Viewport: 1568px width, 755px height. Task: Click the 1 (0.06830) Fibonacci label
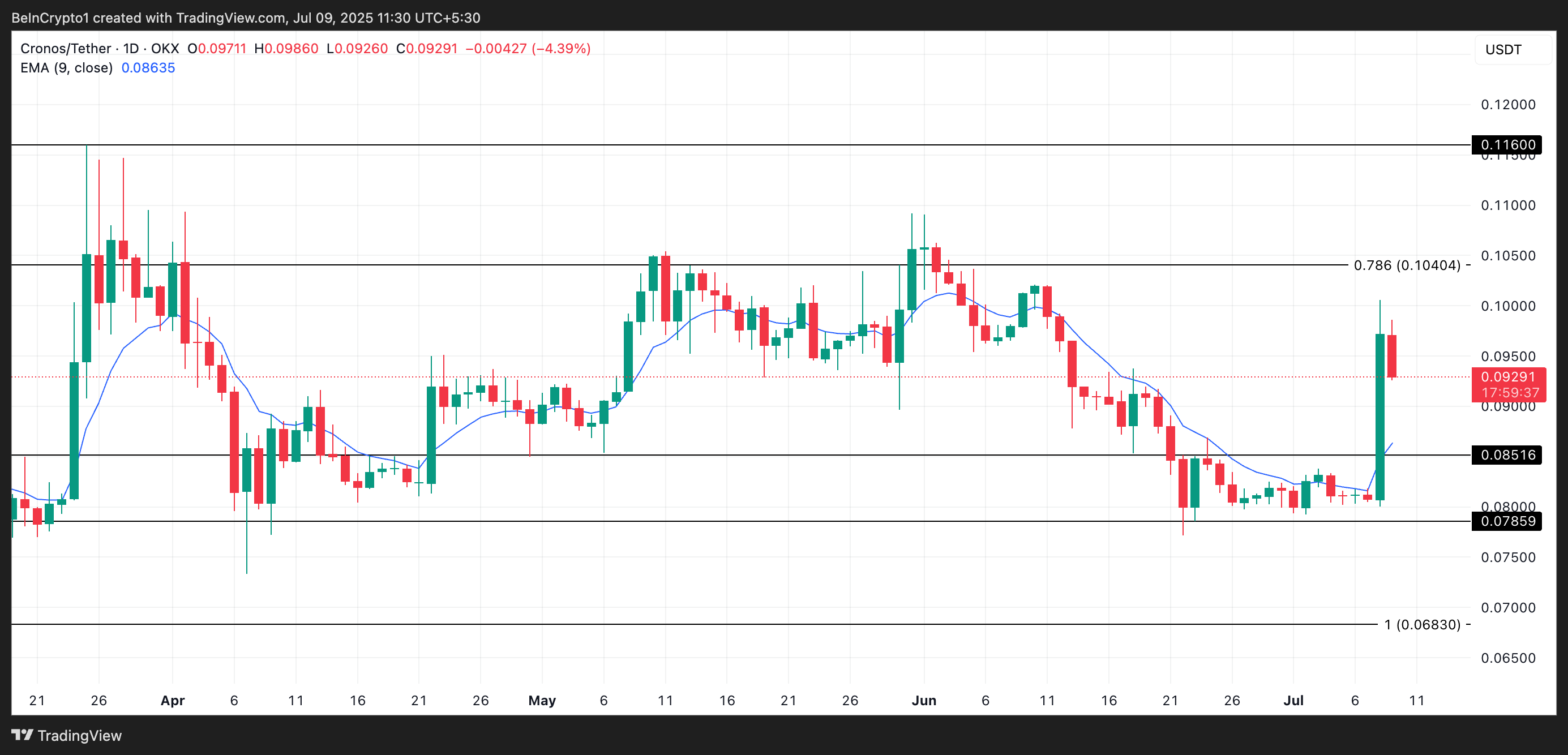point(1422,625)
